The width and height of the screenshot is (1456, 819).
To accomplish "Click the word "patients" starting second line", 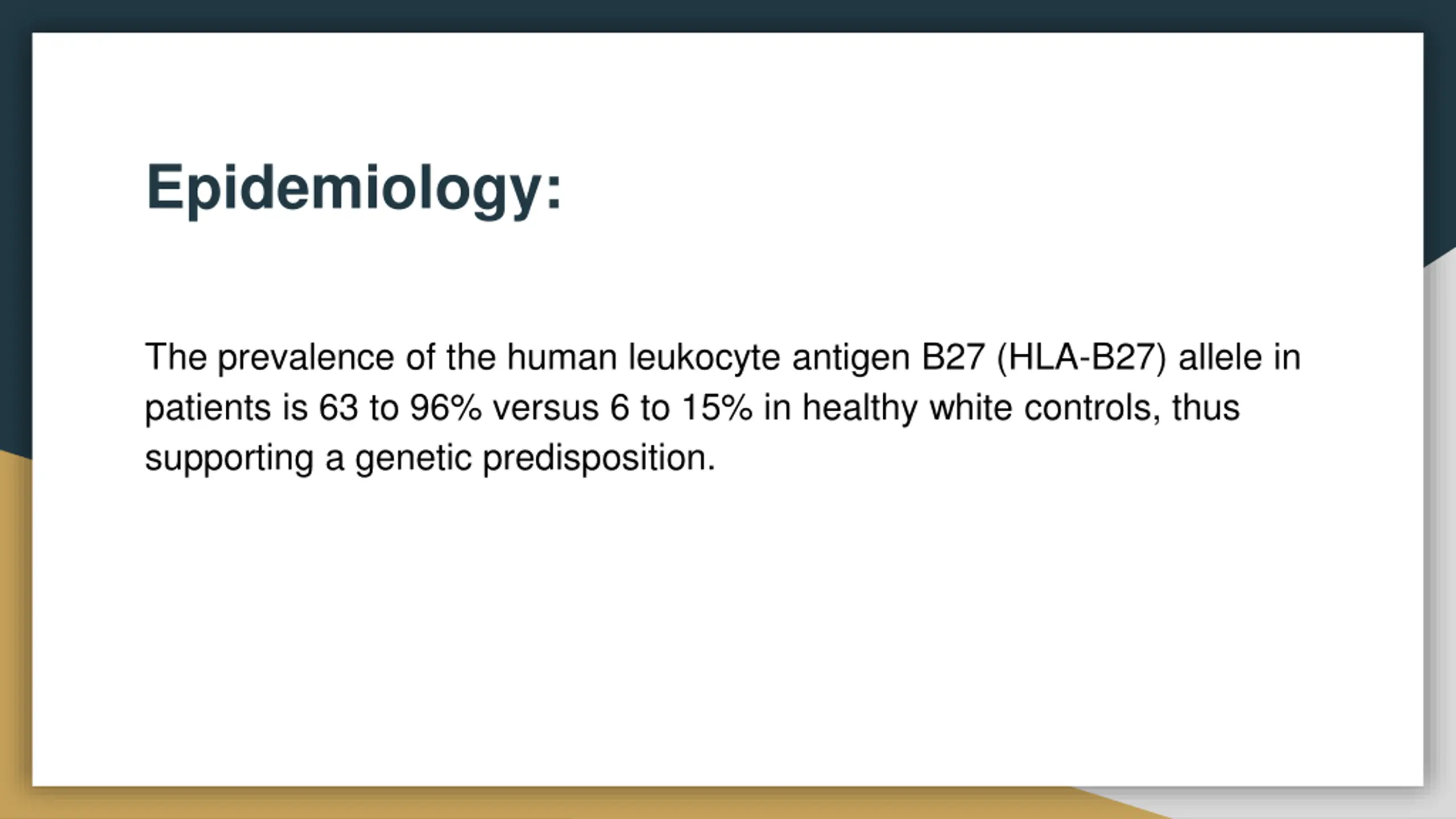I will coord(208,408).
